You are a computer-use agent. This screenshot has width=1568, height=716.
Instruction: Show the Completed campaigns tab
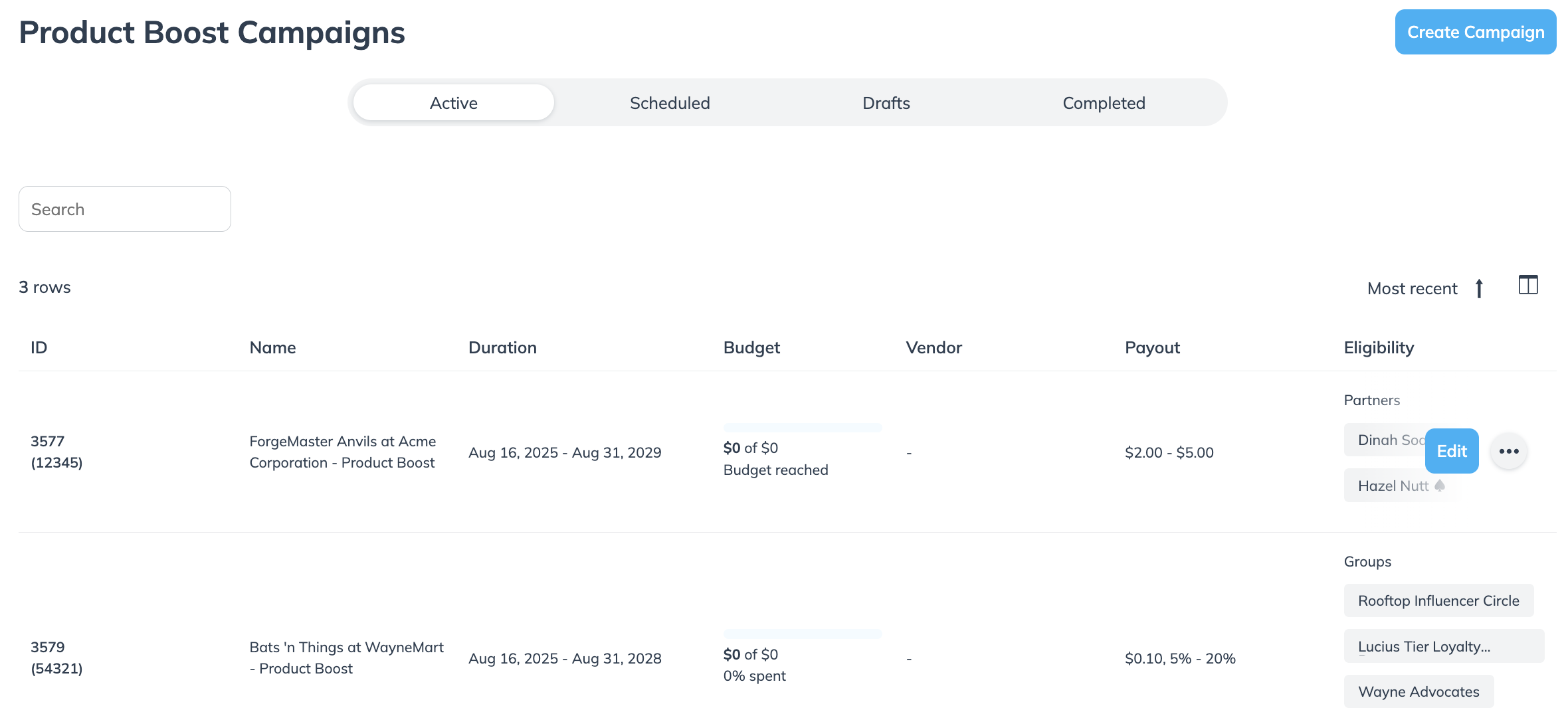tap(1104, 103)
